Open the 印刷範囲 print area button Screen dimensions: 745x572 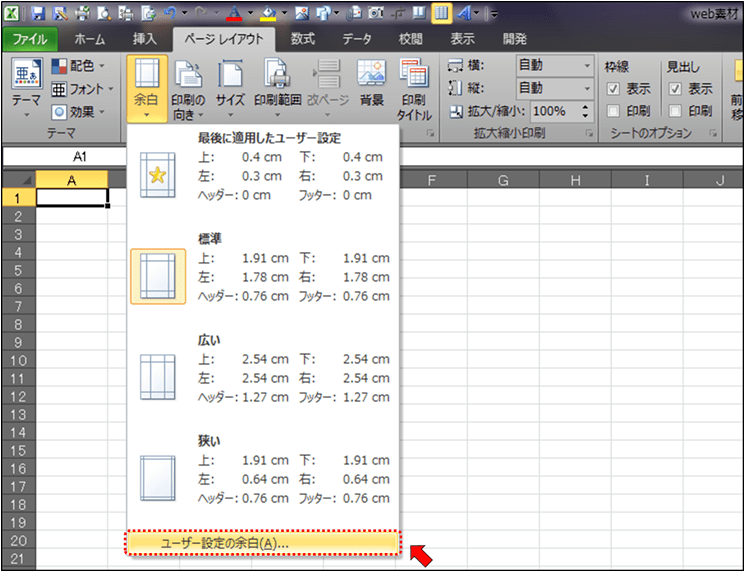pyautogui.click(x=277, y=88)
